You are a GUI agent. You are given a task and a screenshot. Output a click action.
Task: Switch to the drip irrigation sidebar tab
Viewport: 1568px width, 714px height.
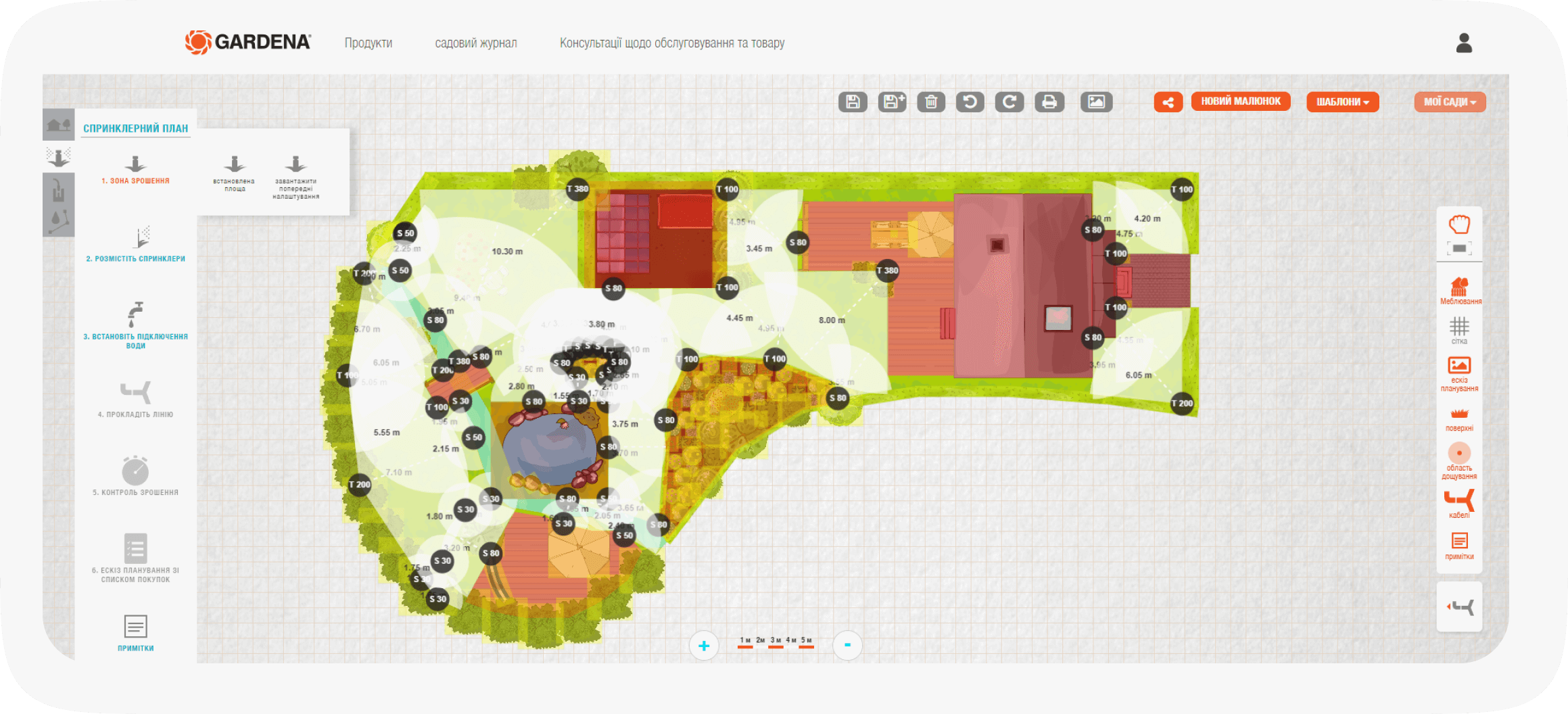(58, 221)
